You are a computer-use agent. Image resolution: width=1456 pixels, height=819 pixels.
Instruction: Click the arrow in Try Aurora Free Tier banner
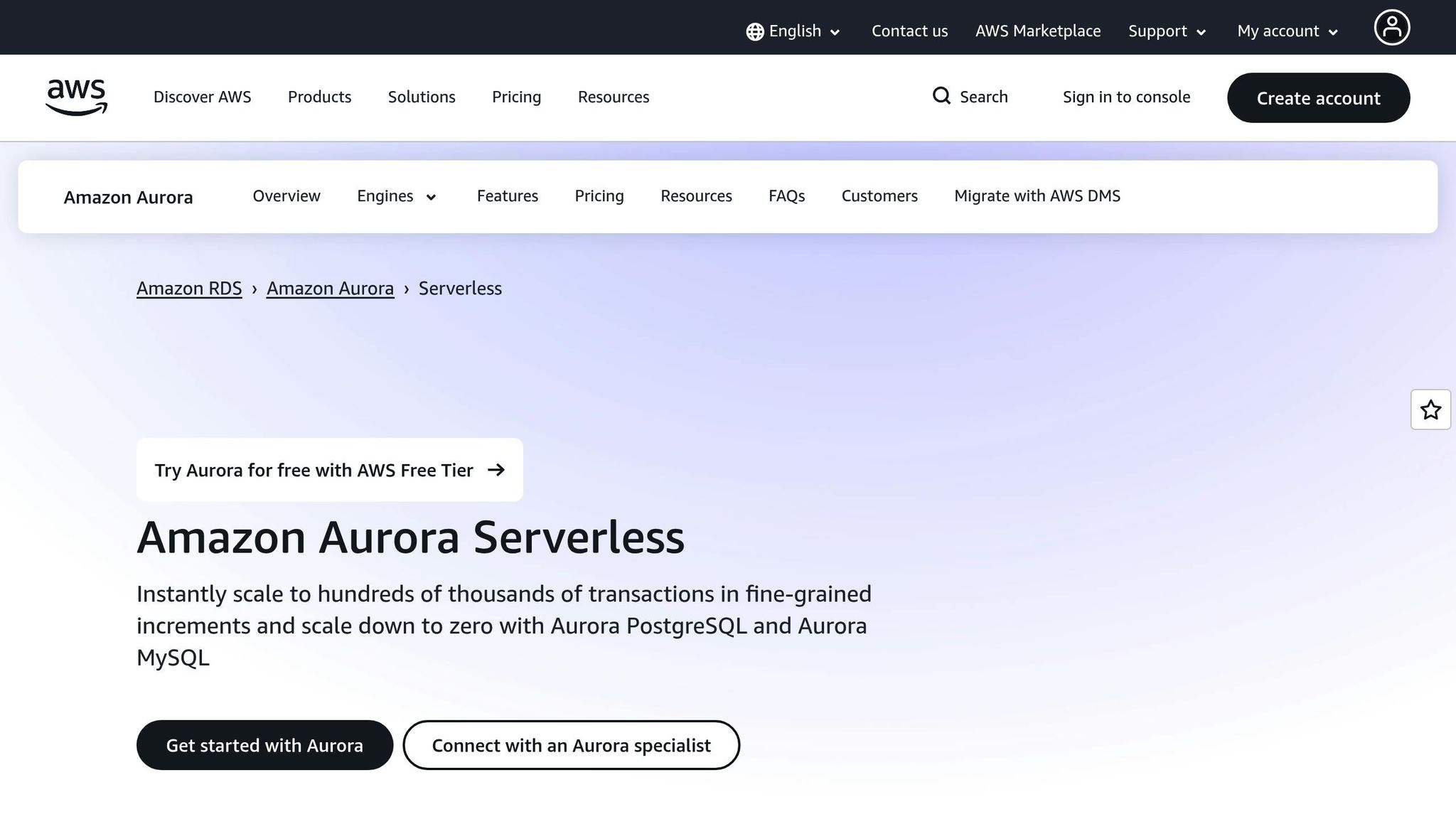pos(497,470)
